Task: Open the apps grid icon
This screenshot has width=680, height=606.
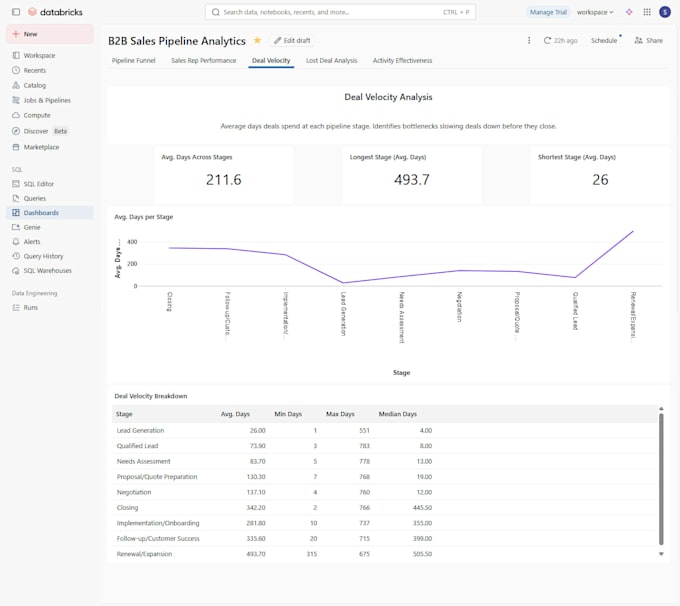Action: [x=647, y=12]
